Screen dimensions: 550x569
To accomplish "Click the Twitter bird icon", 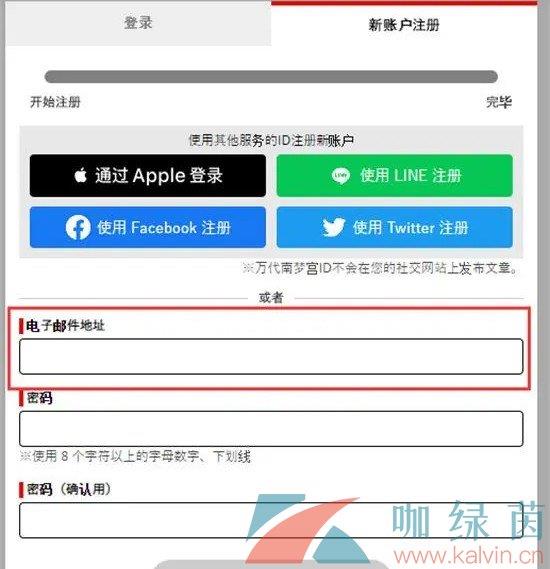I will pyautogui.click(x=333, y=227).
